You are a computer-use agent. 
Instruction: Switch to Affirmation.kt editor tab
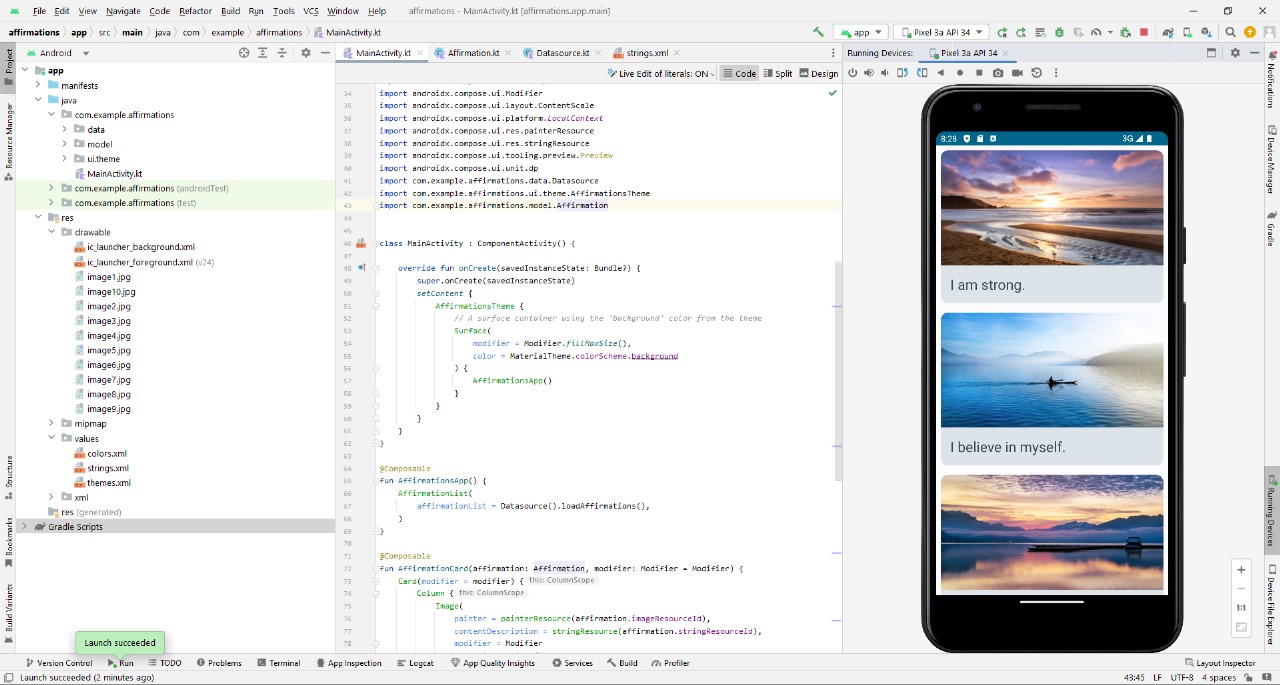(473, 53)
